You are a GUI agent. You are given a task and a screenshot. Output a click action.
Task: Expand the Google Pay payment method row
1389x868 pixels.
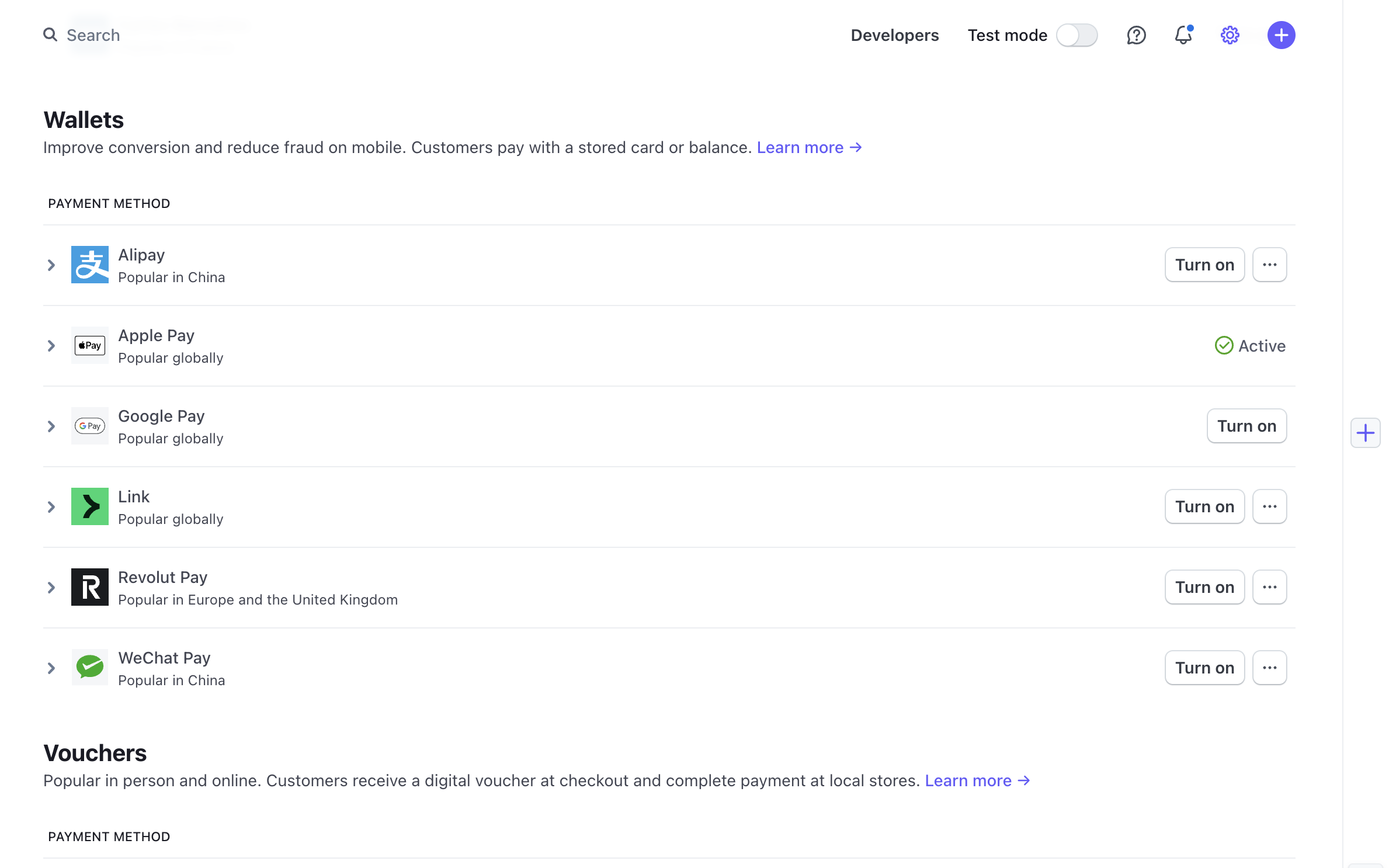(52, 426)
